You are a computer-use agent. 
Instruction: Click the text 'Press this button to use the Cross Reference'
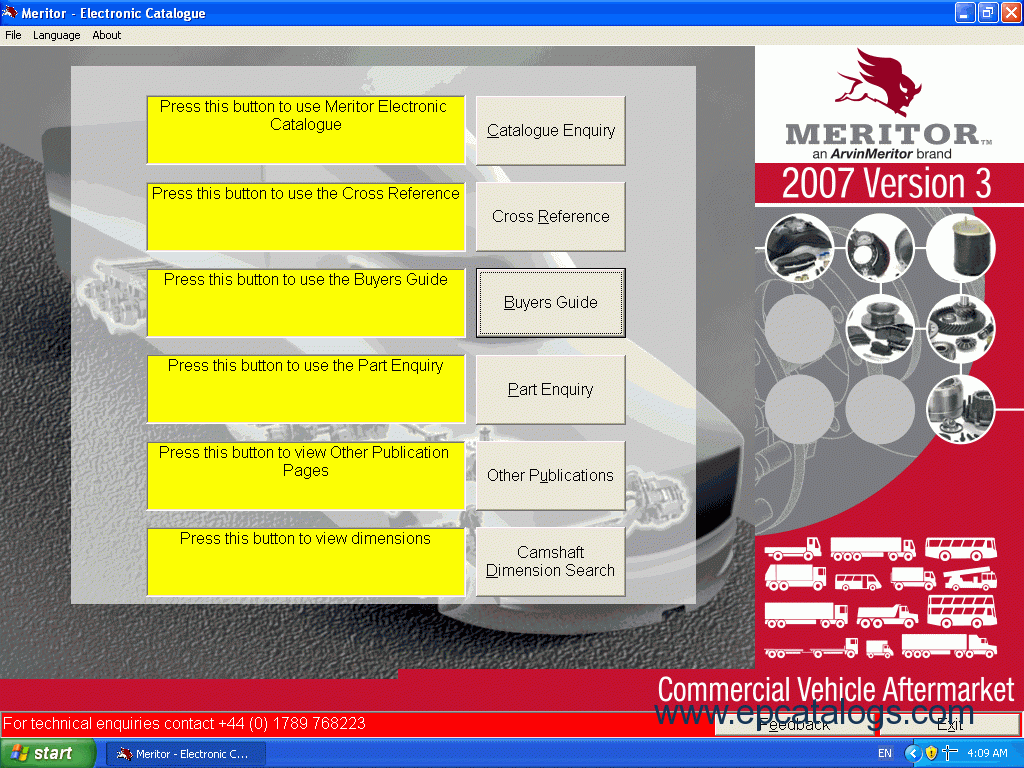pyautogui.click(x=306, y=194)
